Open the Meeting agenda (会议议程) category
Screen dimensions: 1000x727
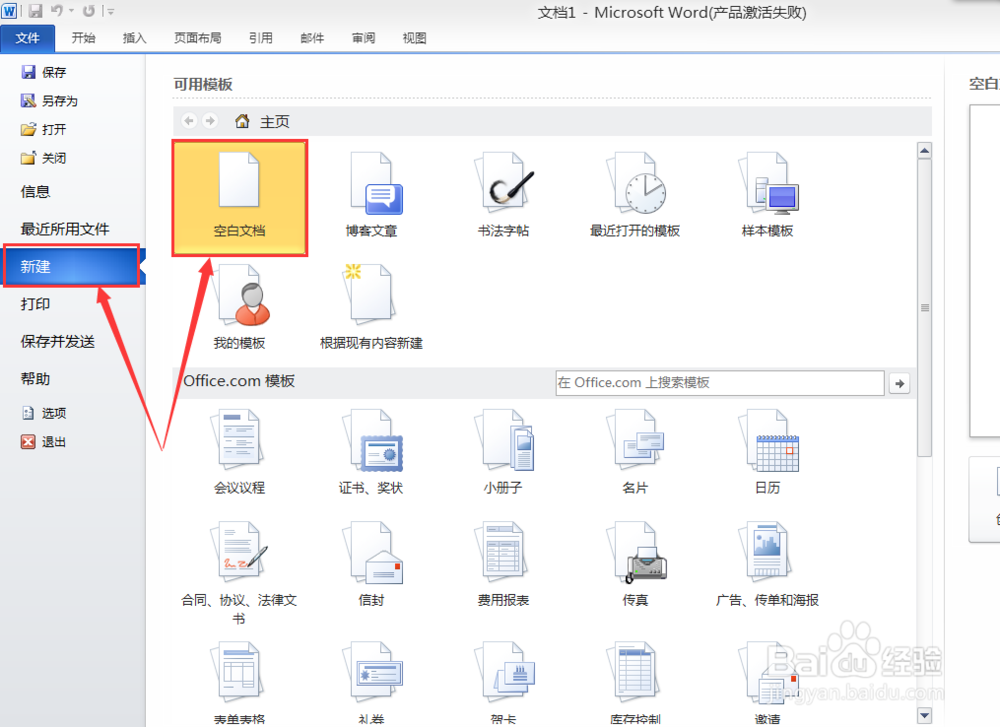click(x=239, y=453)
